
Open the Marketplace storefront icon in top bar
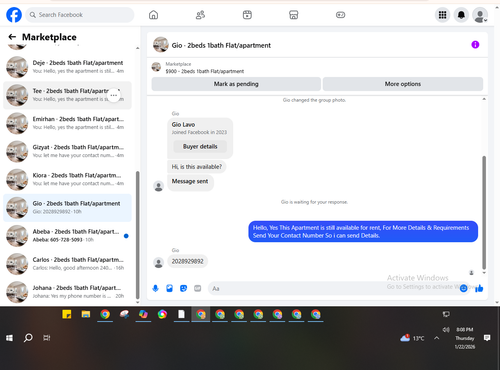point(293,15)
